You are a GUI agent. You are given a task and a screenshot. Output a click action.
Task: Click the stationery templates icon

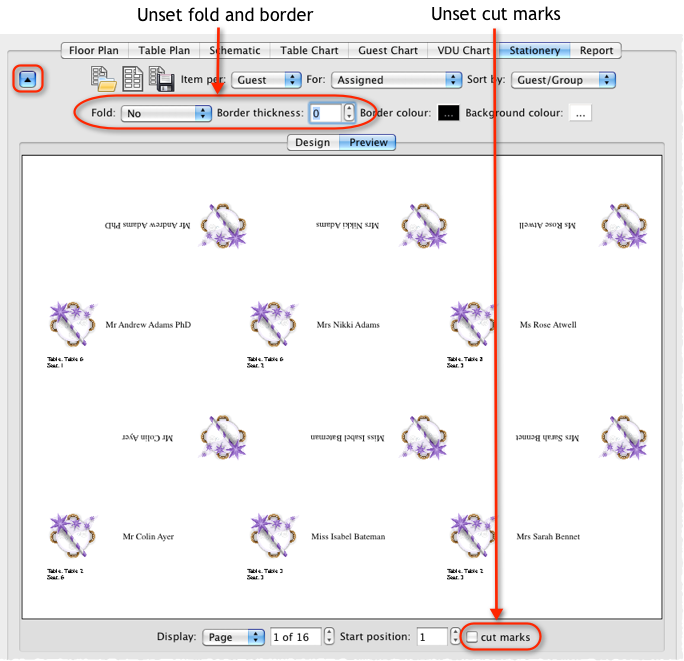[131, 79]
